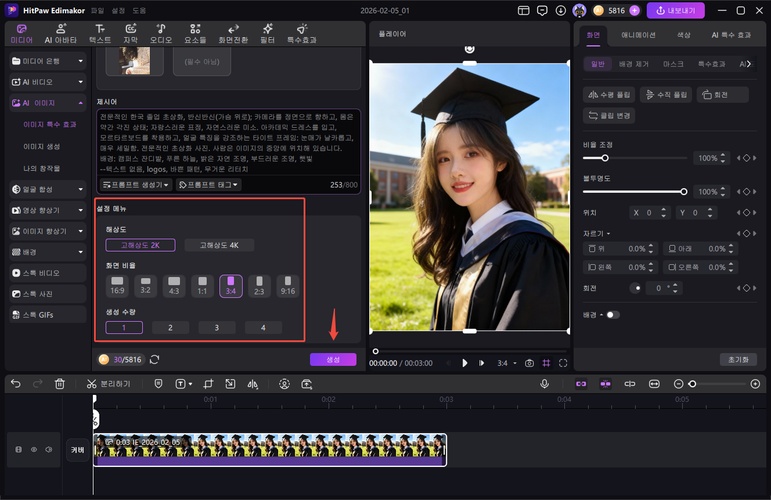This screenshot has width=771, height=500.
Task: Toggle track visibility eye icon
Action: 34,449
